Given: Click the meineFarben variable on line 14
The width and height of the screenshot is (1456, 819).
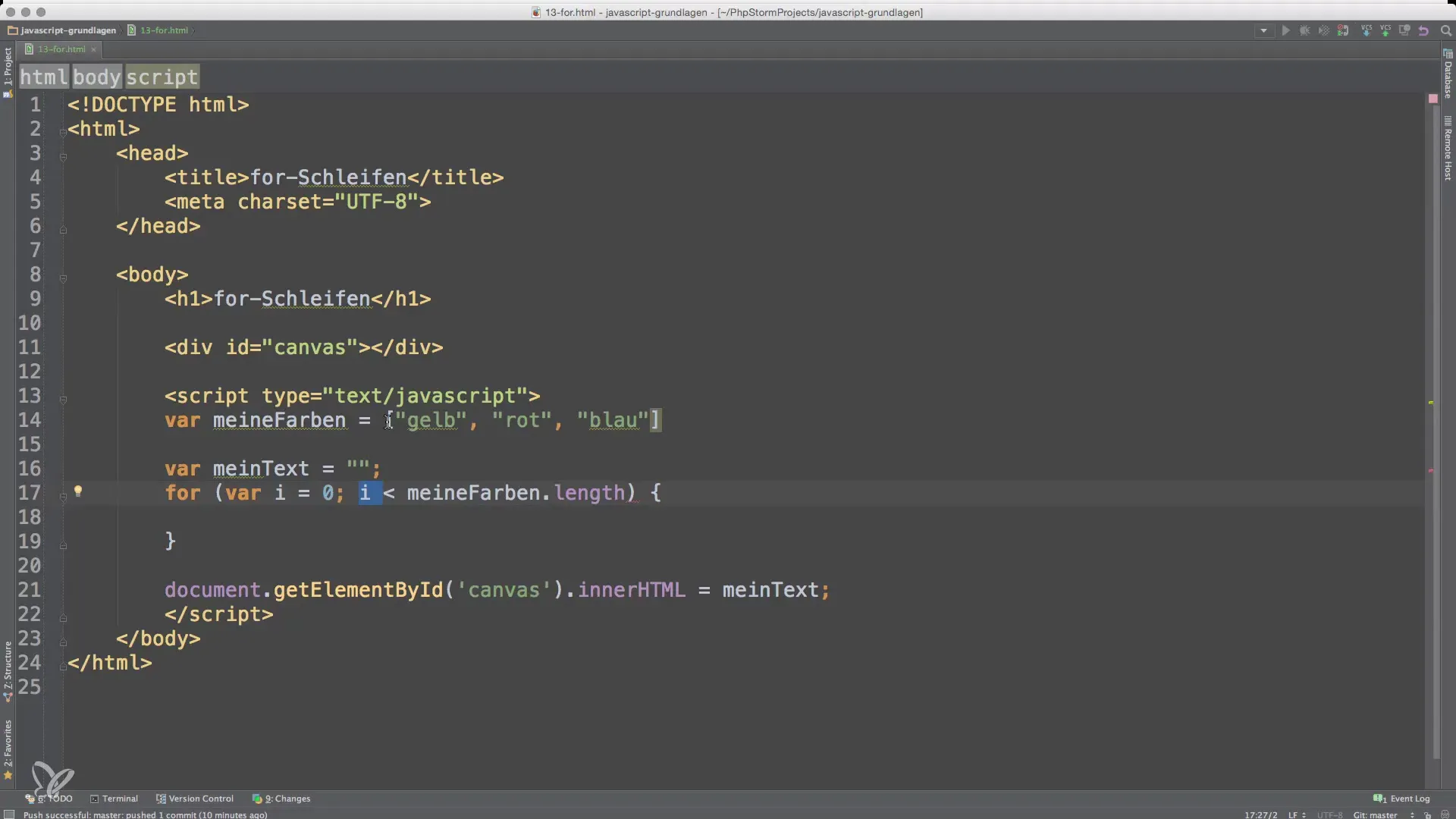Looking at the screenshot, I should (279, 420).
